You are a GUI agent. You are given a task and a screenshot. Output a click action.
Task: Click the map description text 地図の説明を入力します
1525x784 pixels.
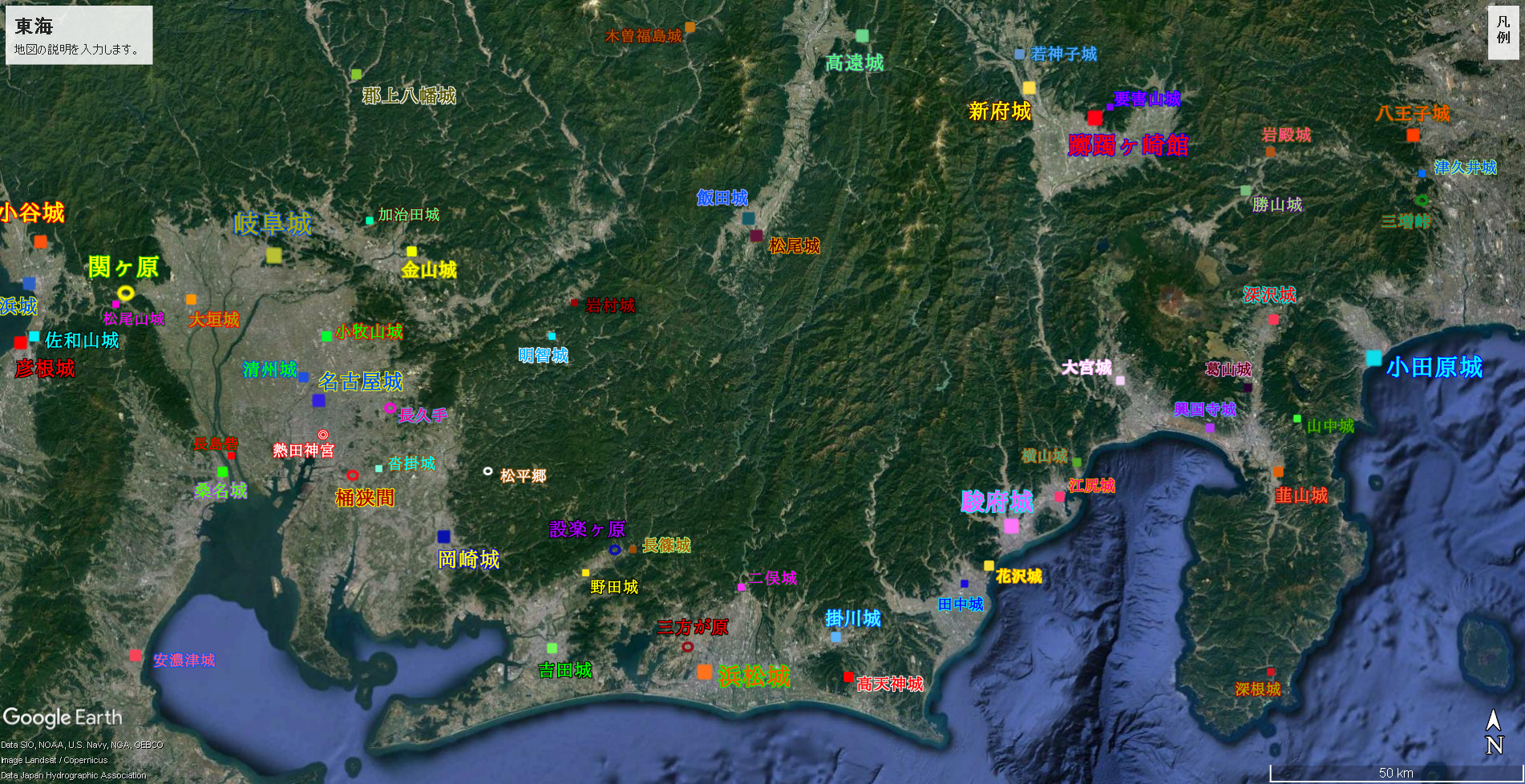pos(77,50)
